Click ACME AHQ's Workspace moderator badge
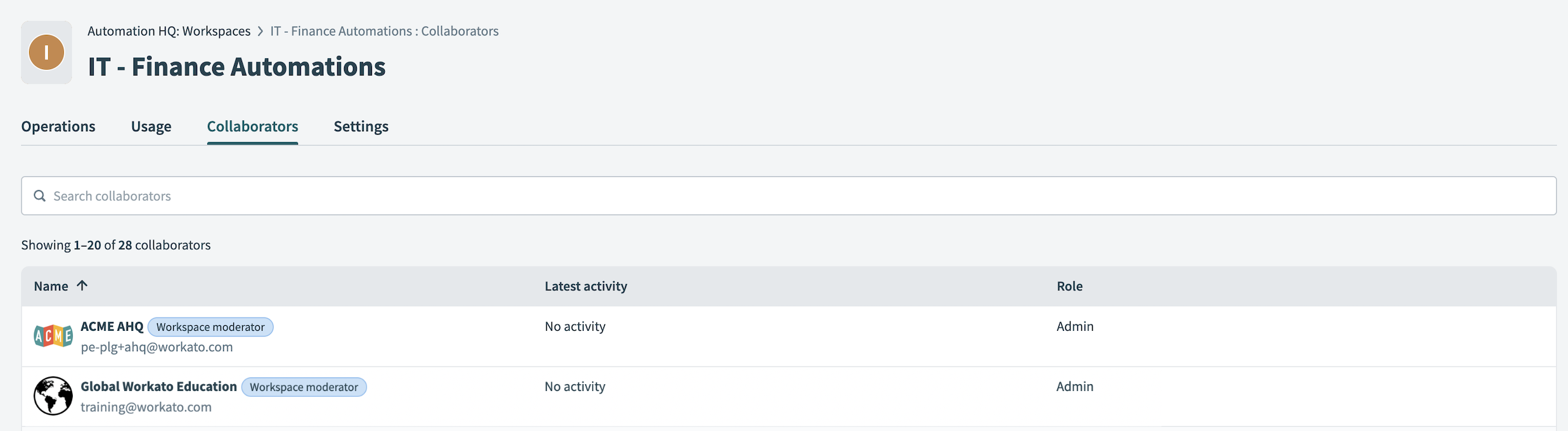Image resolution: width=1568 pixels, height=431 pixels. click(x=210, y=327)
